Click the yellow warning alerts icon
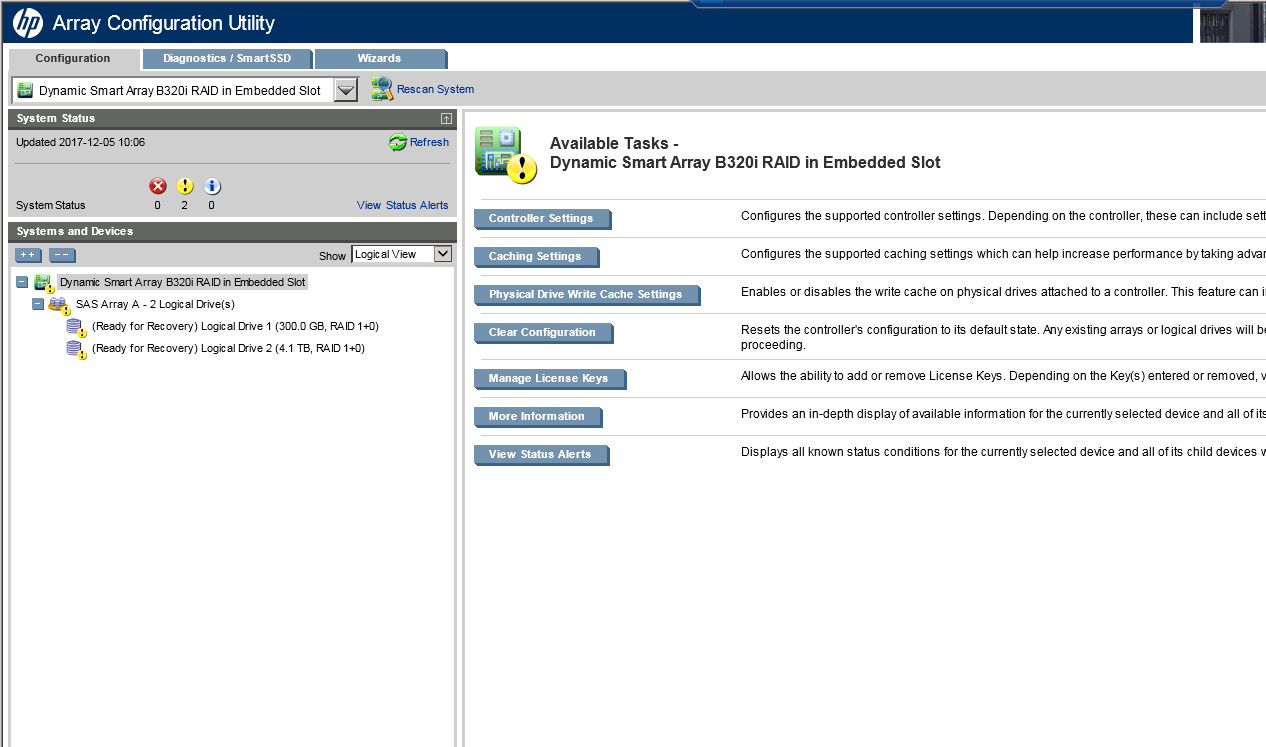Screen dimensions: 1266x747 tap(185, 186)
